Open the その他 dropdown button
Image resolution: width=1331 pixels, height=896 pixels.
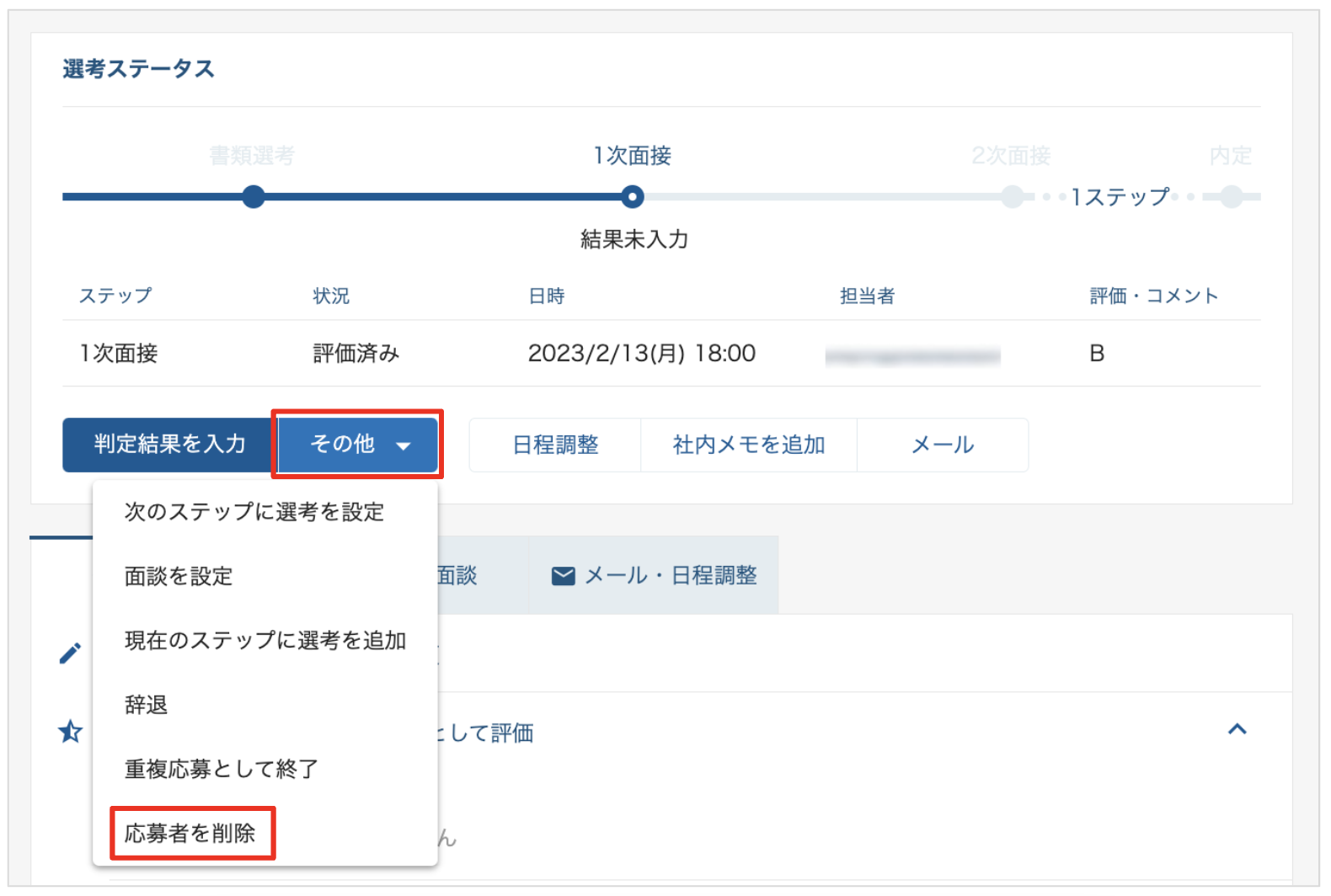tap(358, 444)
